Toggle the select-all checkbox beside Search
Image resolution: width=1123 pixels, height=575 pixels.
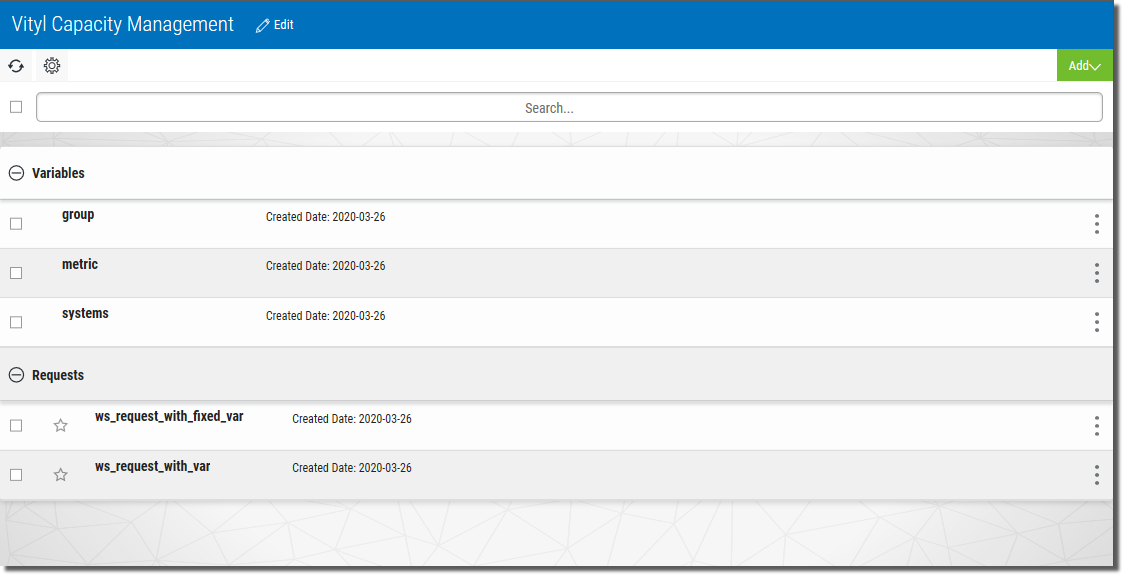pyautogui.click(x=16, y=107)
